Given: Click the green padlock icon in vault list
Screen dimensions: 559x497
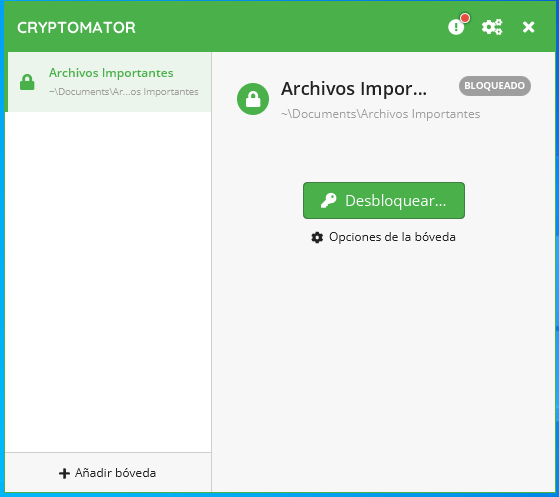Looking at the screenshot, I should [27, 82].
